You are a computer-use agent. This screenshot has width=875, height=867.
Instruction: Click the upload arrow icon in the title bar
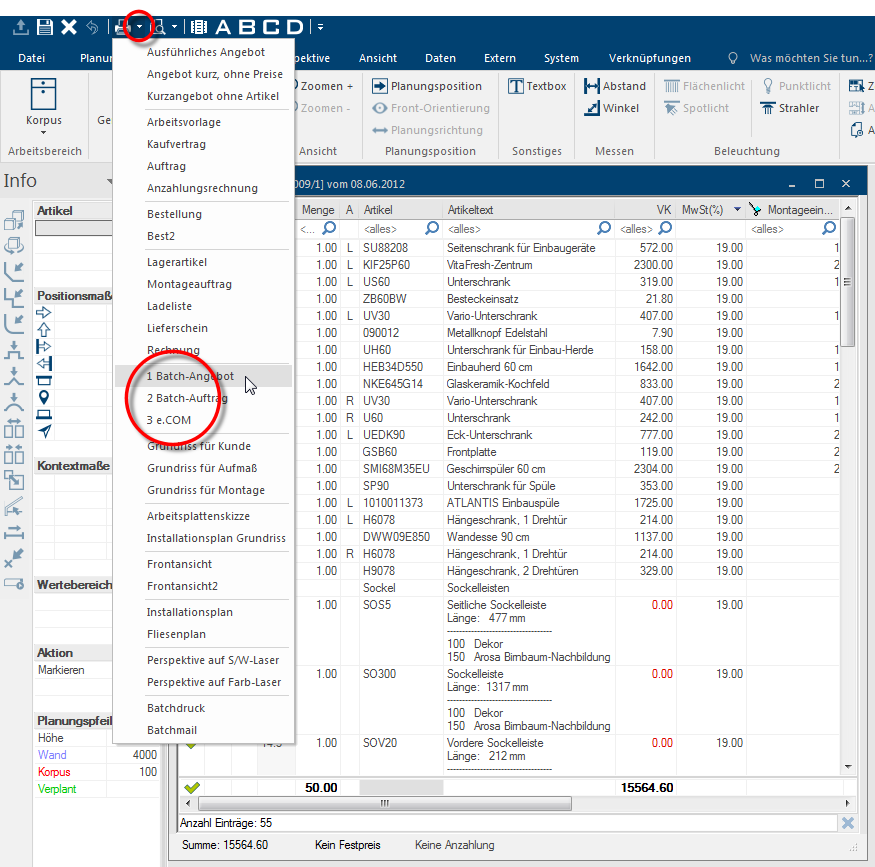20,27
